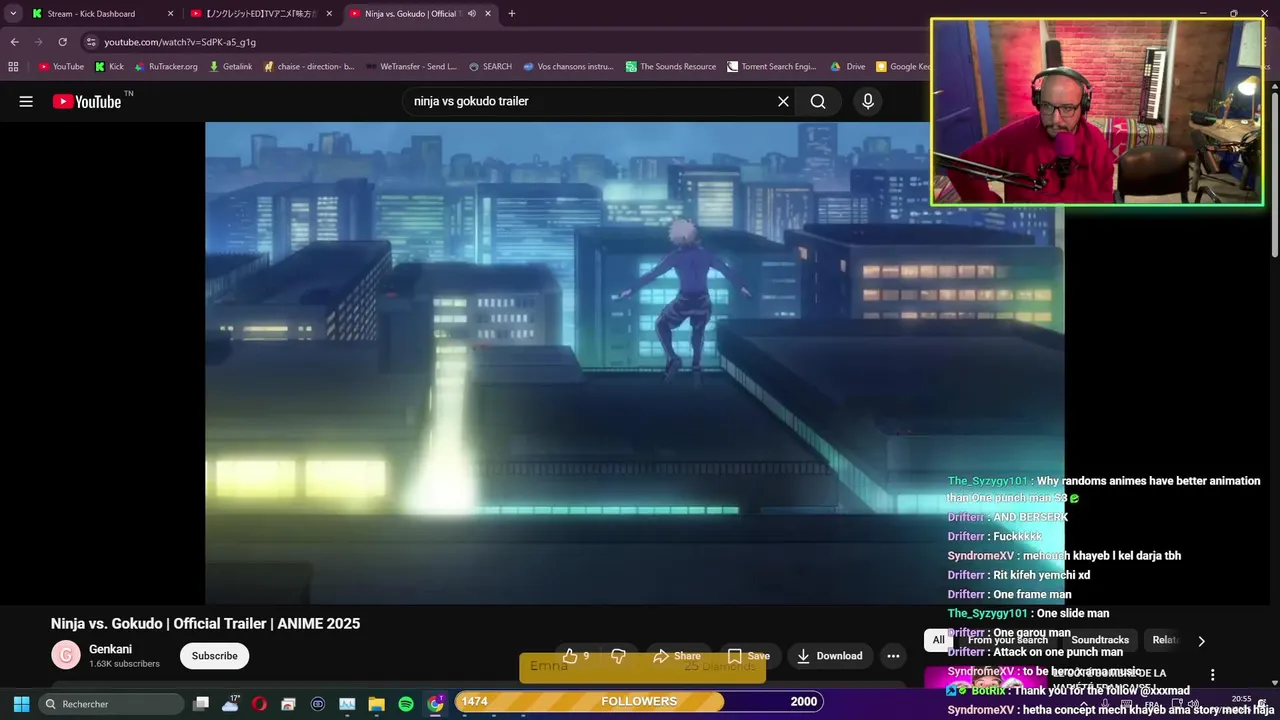1280x720 pixels.
Task: Open the WeTransfer bookmark
Action: coord(411,67)
